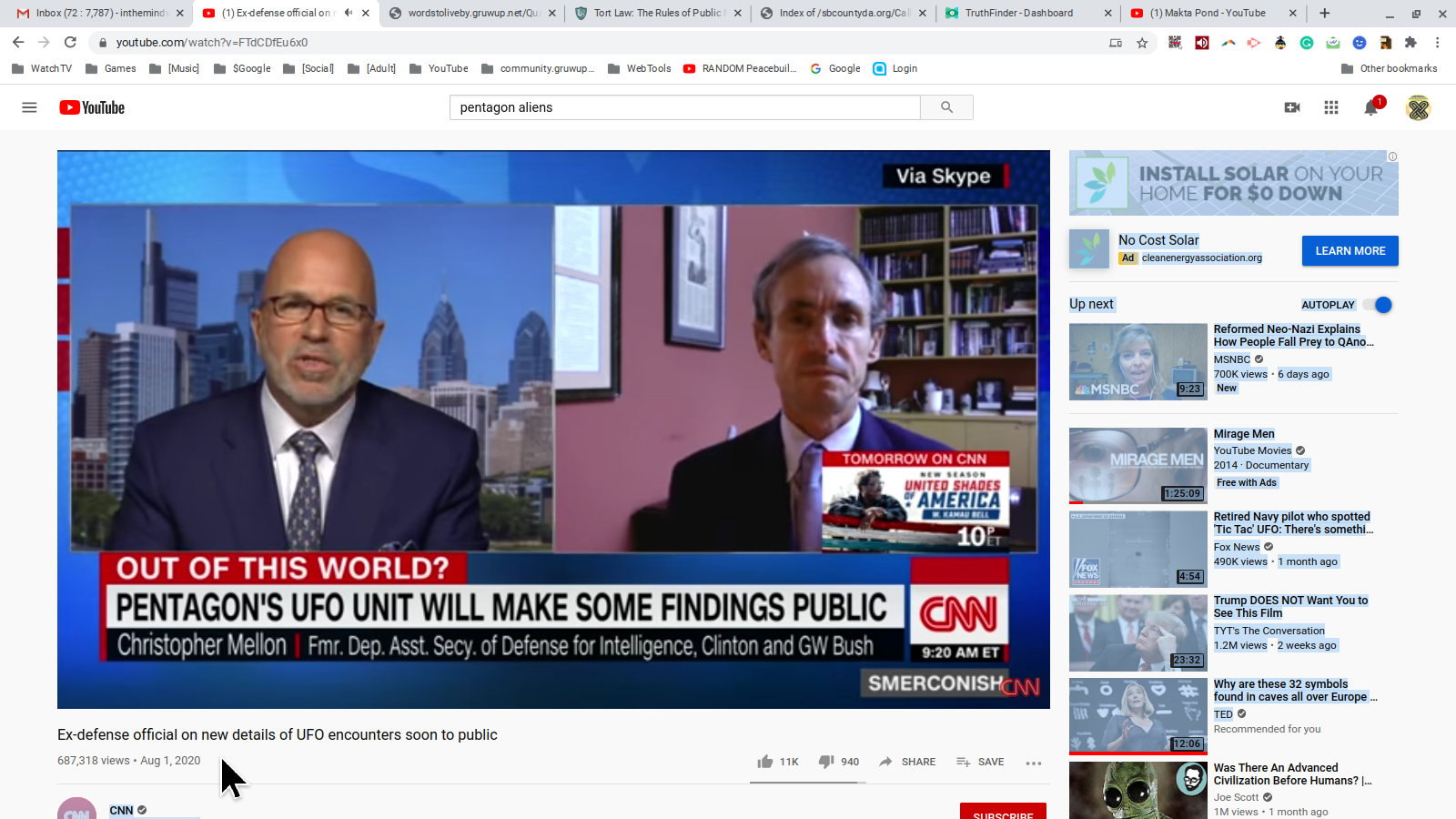Click the video player to pause
The image size is (1456, 819).
(553, 430)
